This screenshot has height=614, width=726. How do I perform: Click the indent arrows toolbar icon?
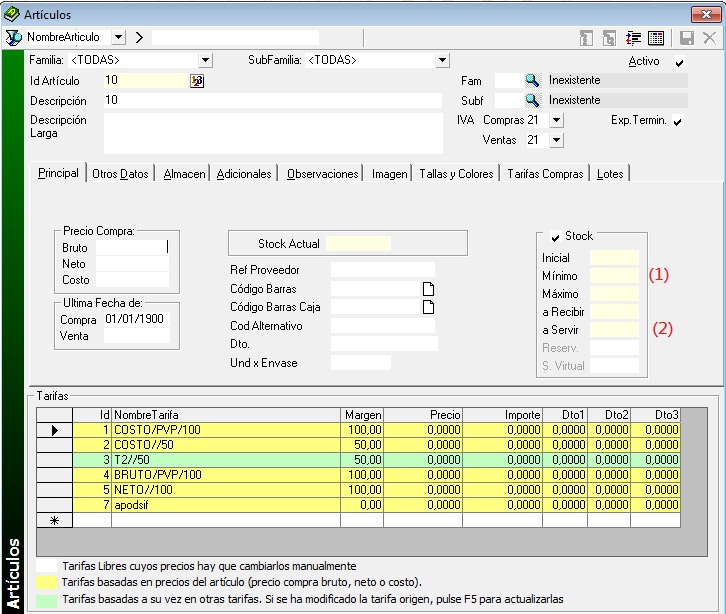pos(633,38)
